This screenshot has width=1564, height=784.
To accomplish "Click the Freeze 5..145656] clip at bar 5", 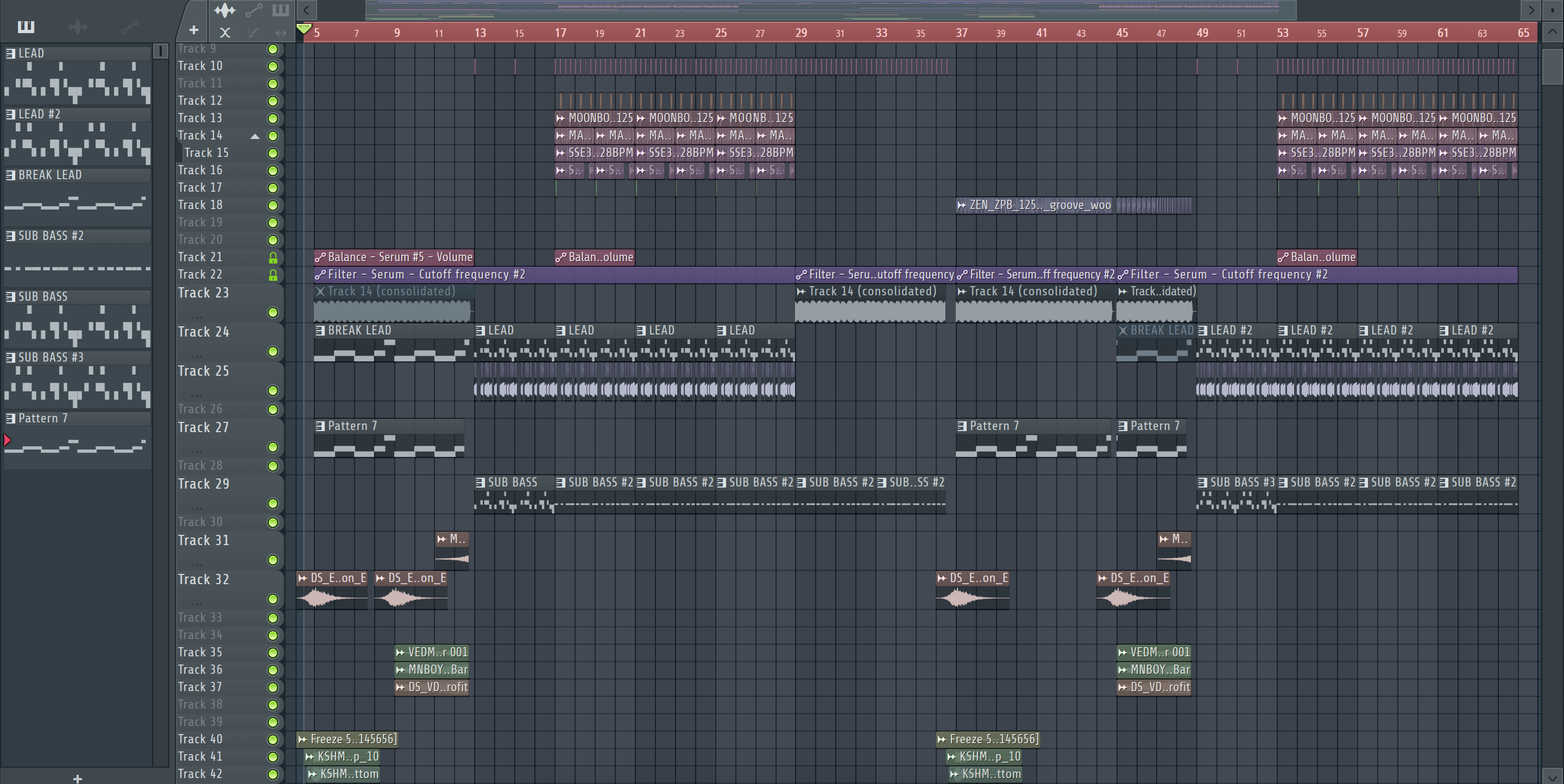I will point(348,739).
